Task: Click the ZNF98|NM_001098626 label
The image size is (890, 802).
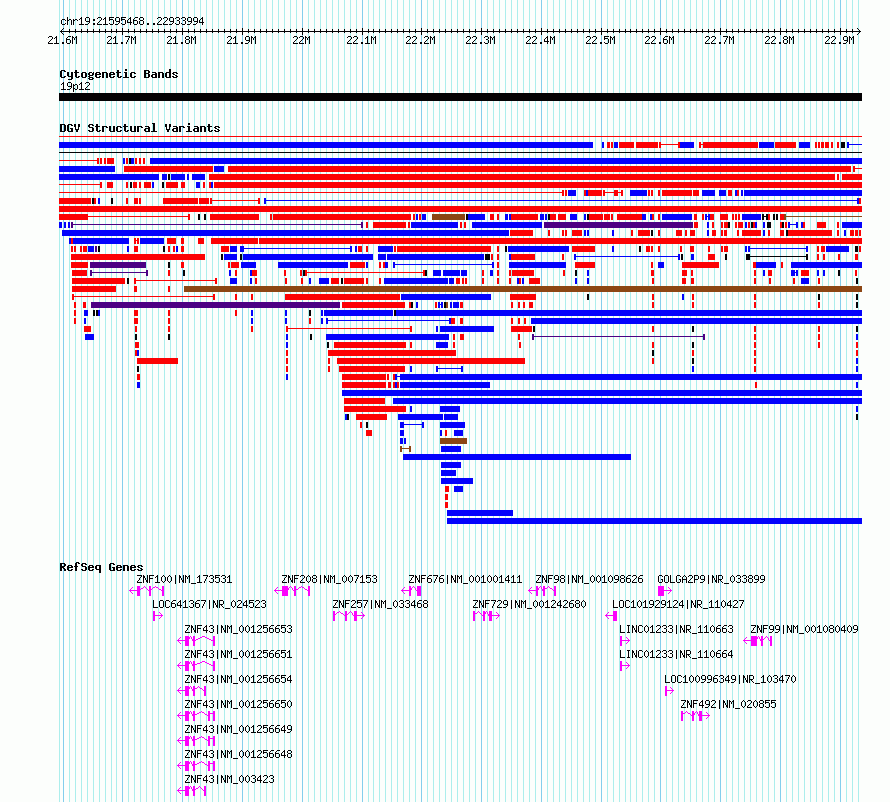Action: click(x=589, y=579)
